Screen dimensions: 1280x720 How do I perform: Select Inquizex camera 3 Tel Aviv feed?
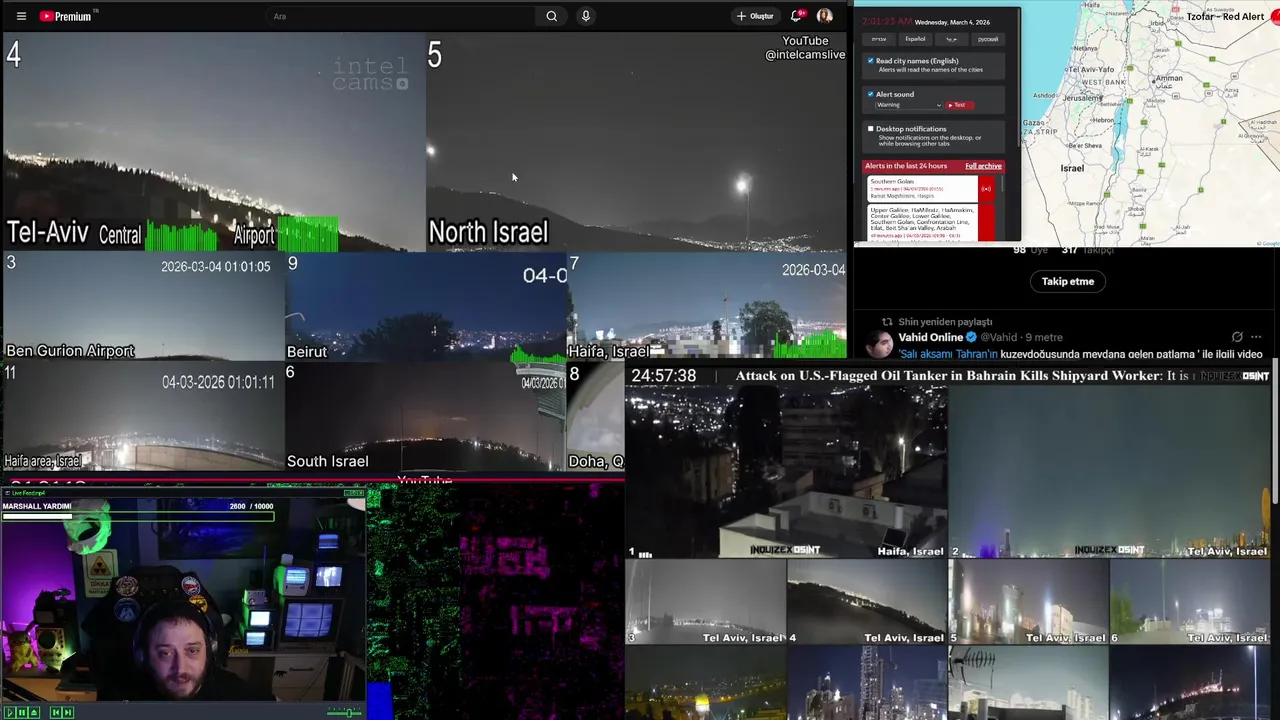705,602
